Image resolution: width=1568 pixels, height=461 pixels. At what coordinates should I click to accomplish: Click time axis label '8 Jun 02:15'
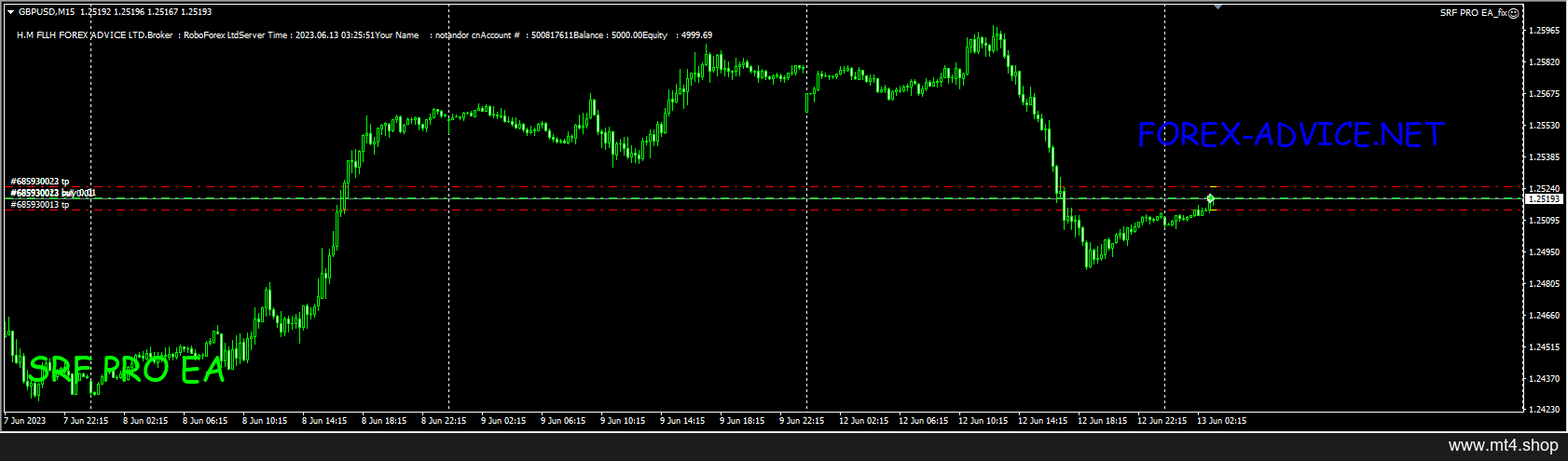pos(145,421)
